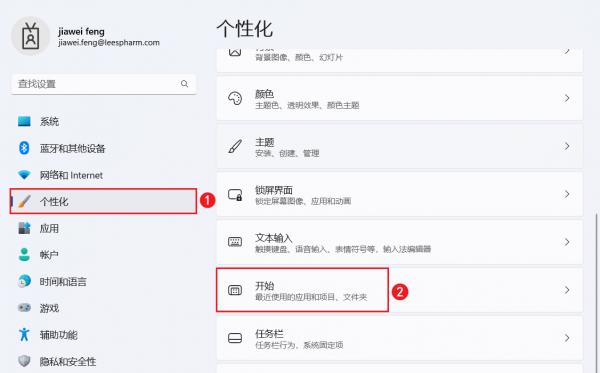This screenshot has height=373, width=600.
Task: Click the 帐户 person icon
Action: coord(24,254)
